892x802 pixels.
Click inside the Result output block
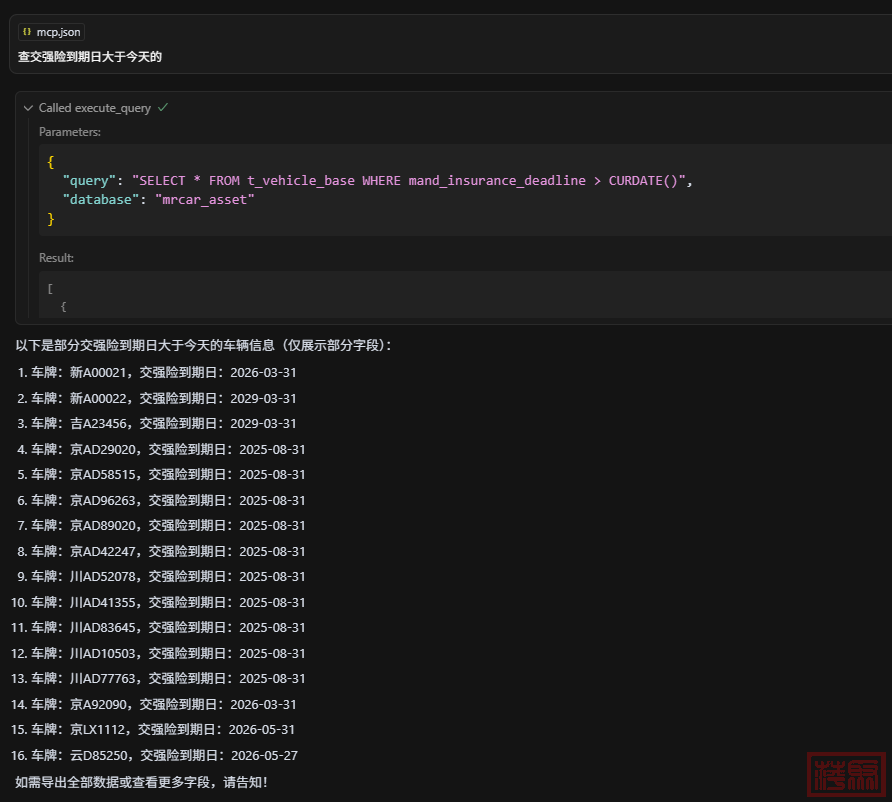(400, 297)
